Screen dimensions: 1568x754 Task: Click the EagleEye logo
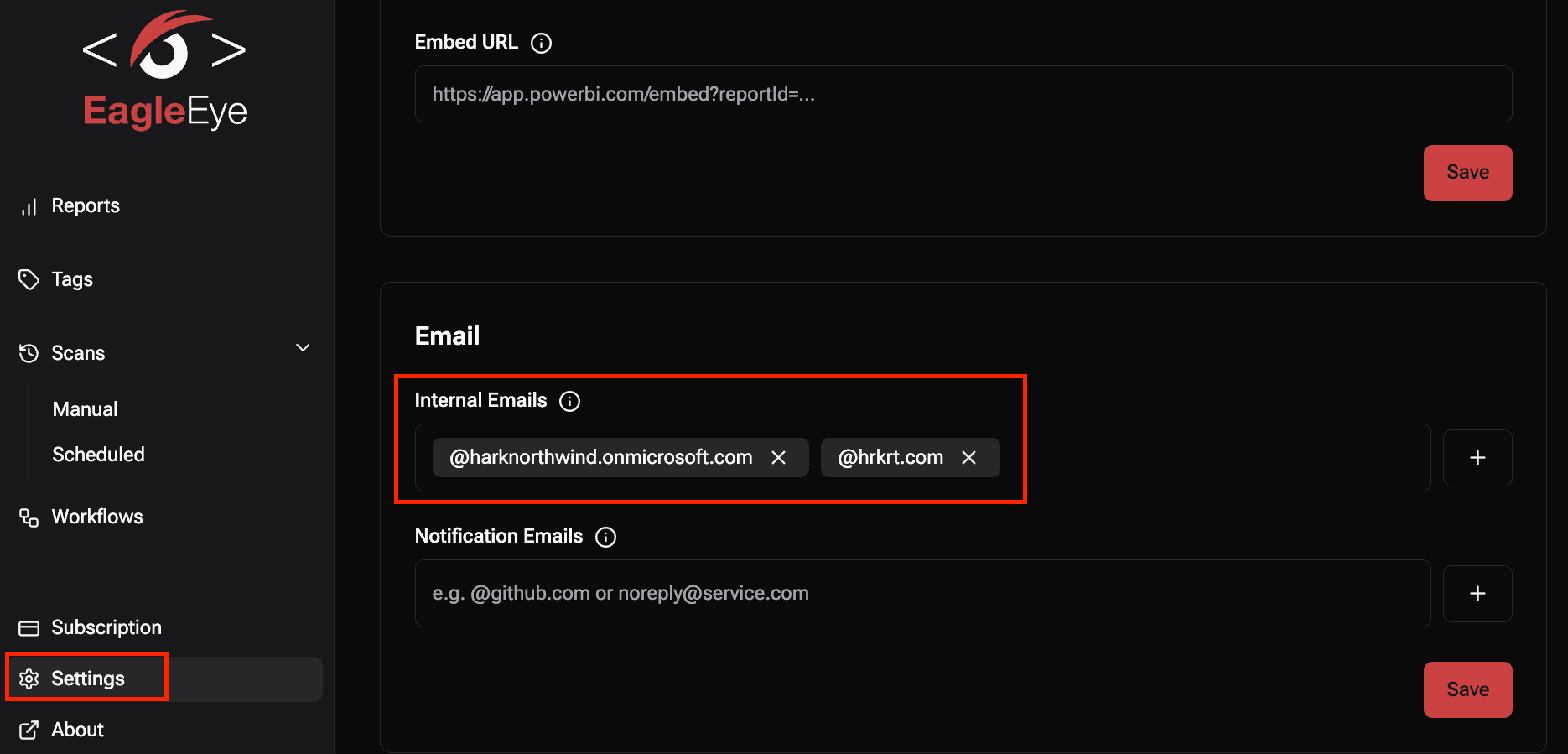click(x=164, y=71)
